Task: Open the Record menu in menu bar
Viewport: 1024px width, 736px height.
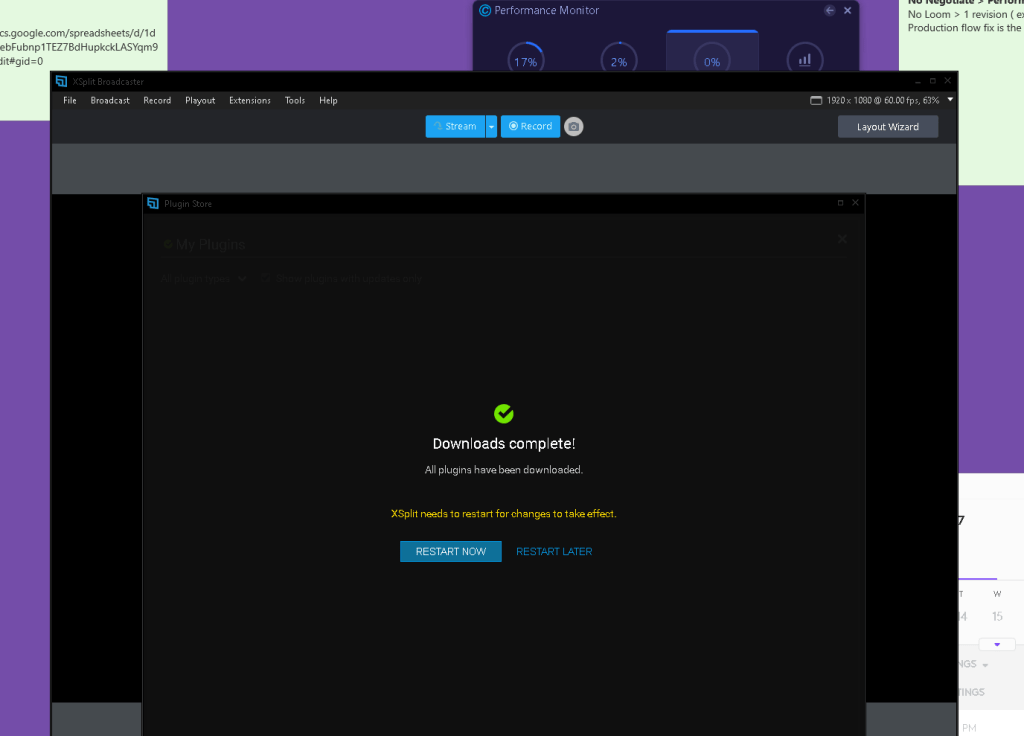Action: pyautogui.click(x=157, y=101)
